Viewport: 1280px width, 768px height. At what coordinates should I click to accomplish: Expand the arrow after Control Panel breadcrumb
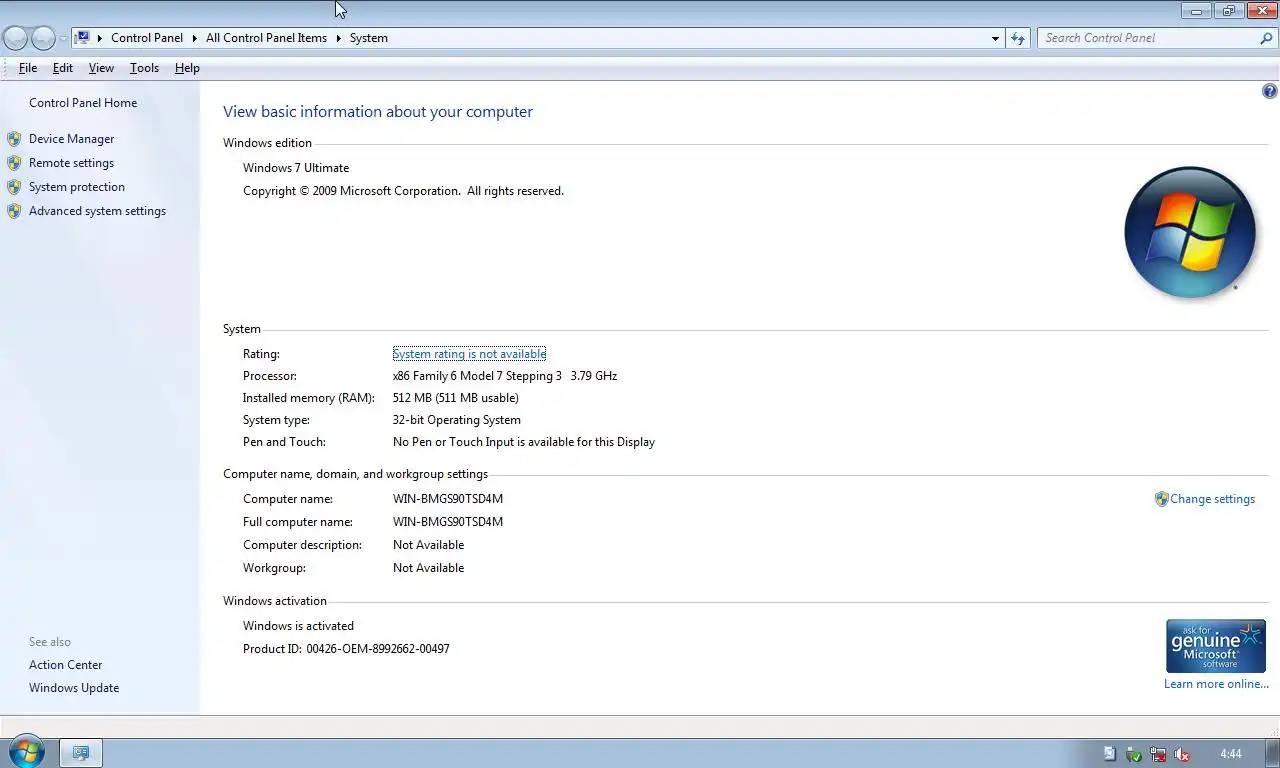tap(194, 38)
